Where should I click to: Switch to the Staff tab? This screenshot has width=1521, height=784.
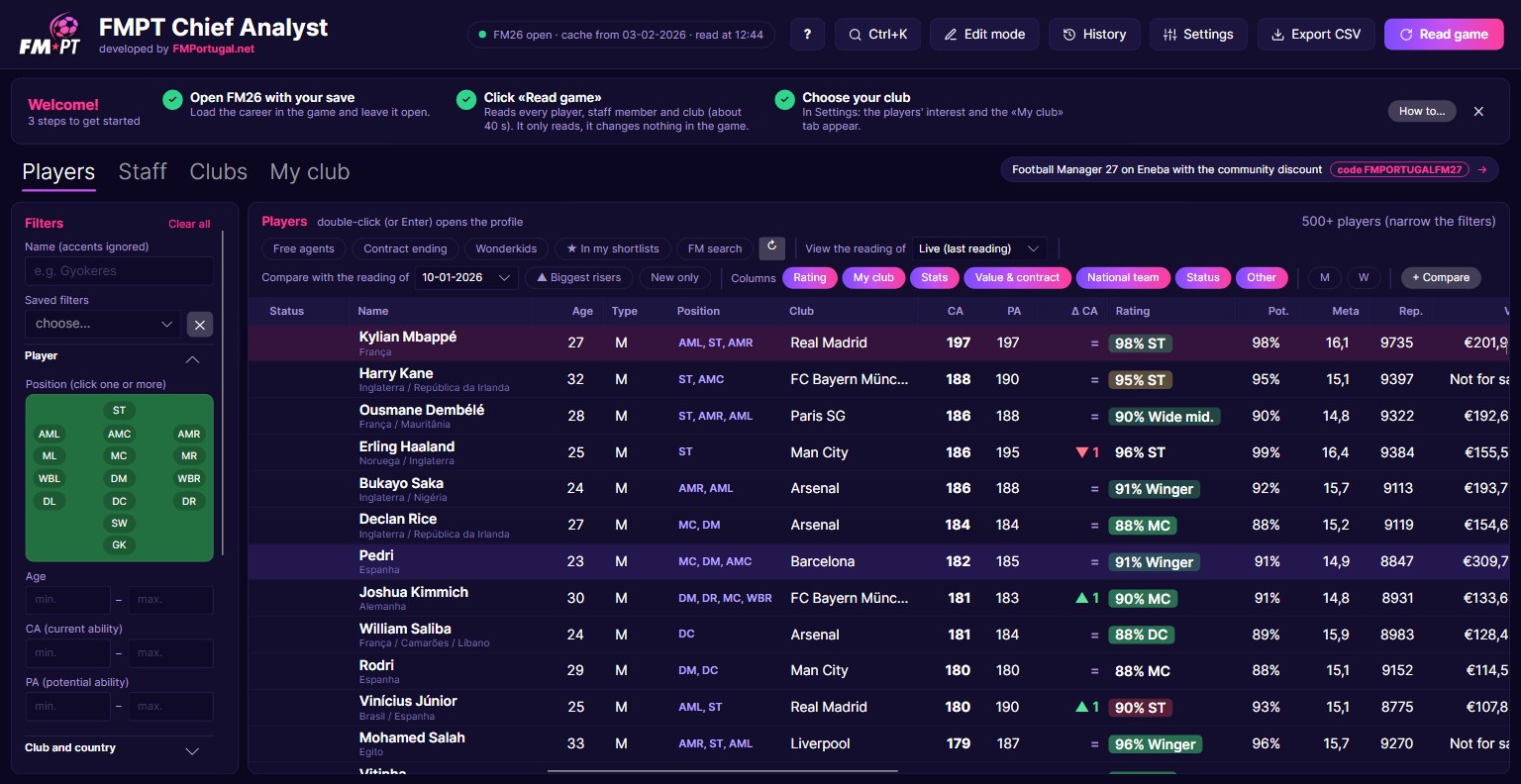coord(143,172)
